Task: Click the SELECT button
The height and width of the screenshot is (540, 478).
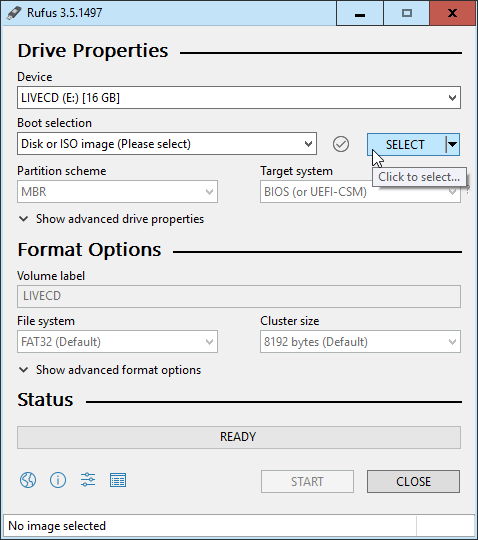Action: pos(406,145)
